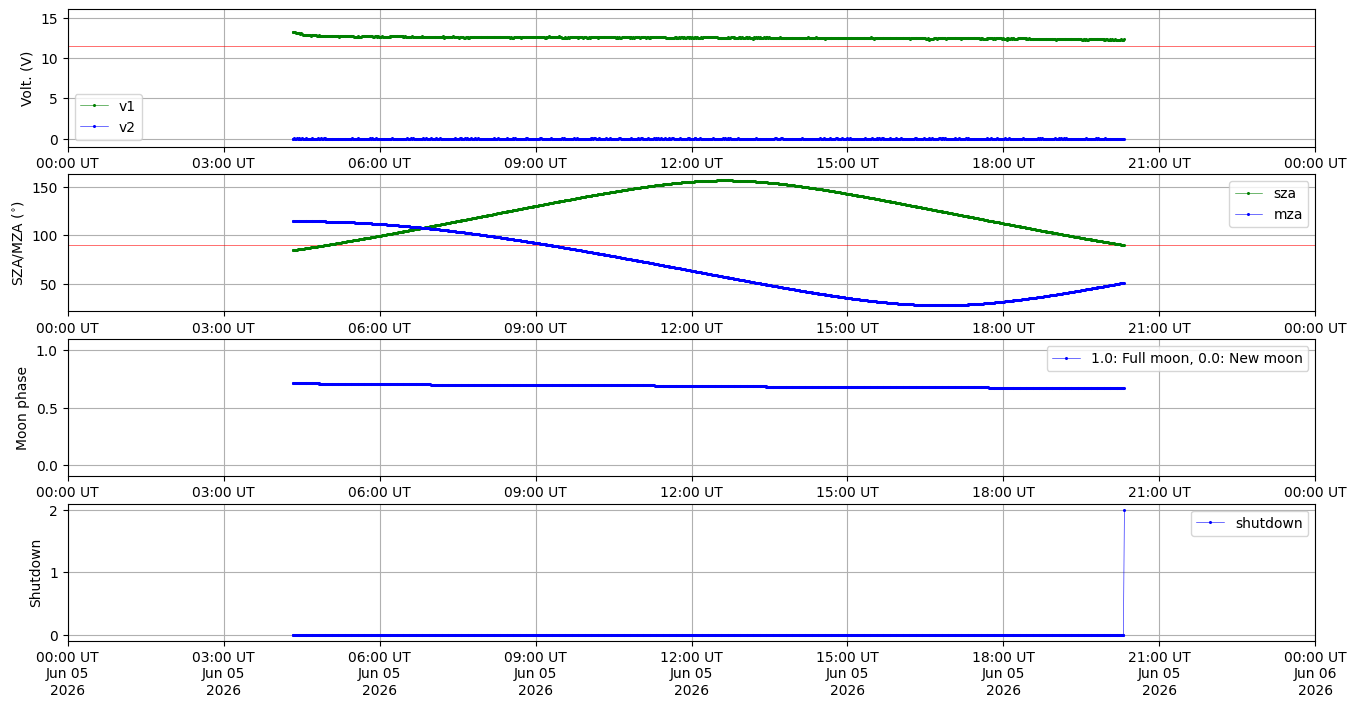
Task: Click the Shutdown axis label
Action: [35, 573]
